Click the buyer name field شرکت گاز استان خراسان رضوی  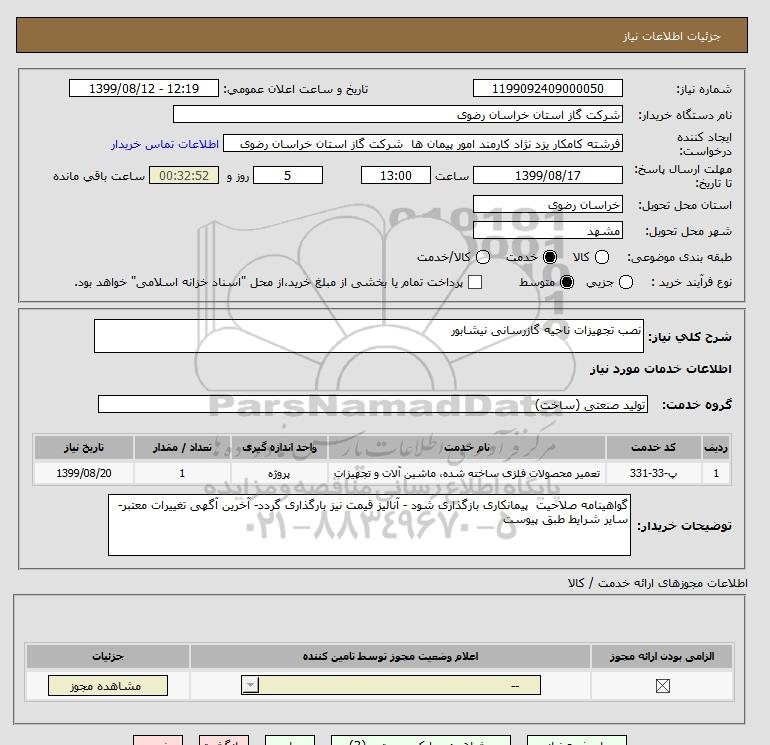398,114
